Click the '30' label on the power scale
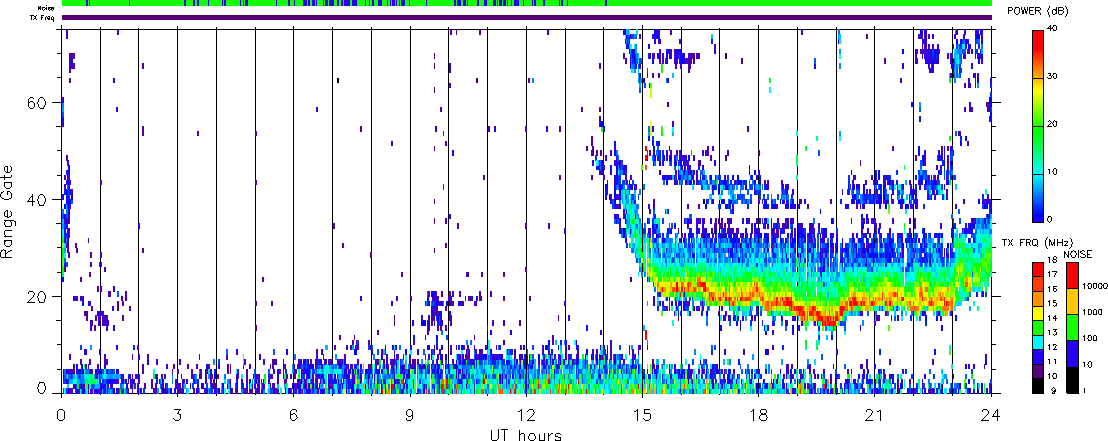Viewport: 1108px width, 441px height. coord(1051,77)
